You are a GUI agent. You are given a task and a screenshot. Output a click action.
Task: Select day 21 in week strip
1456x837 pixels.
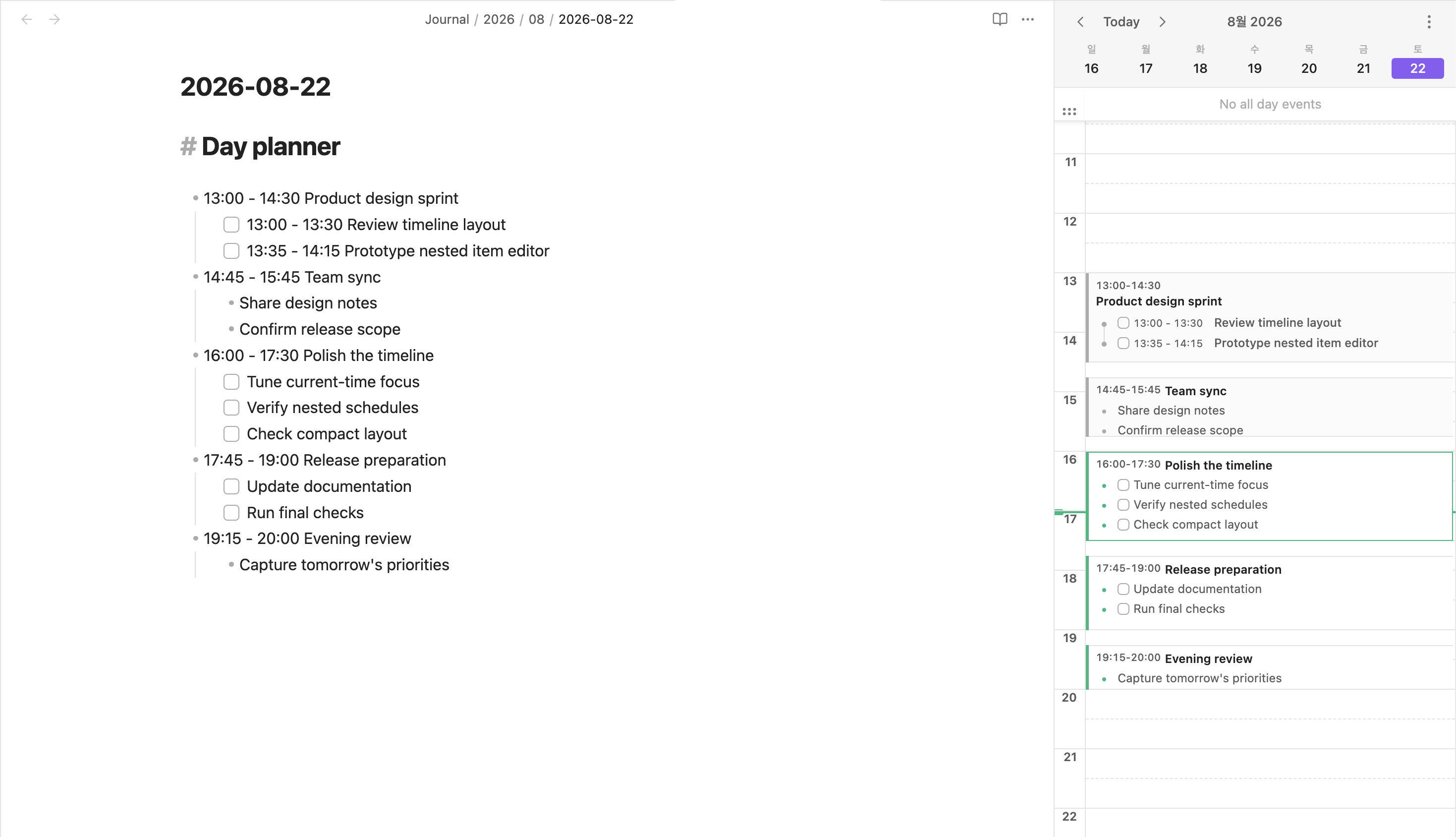pos(1363,68)
